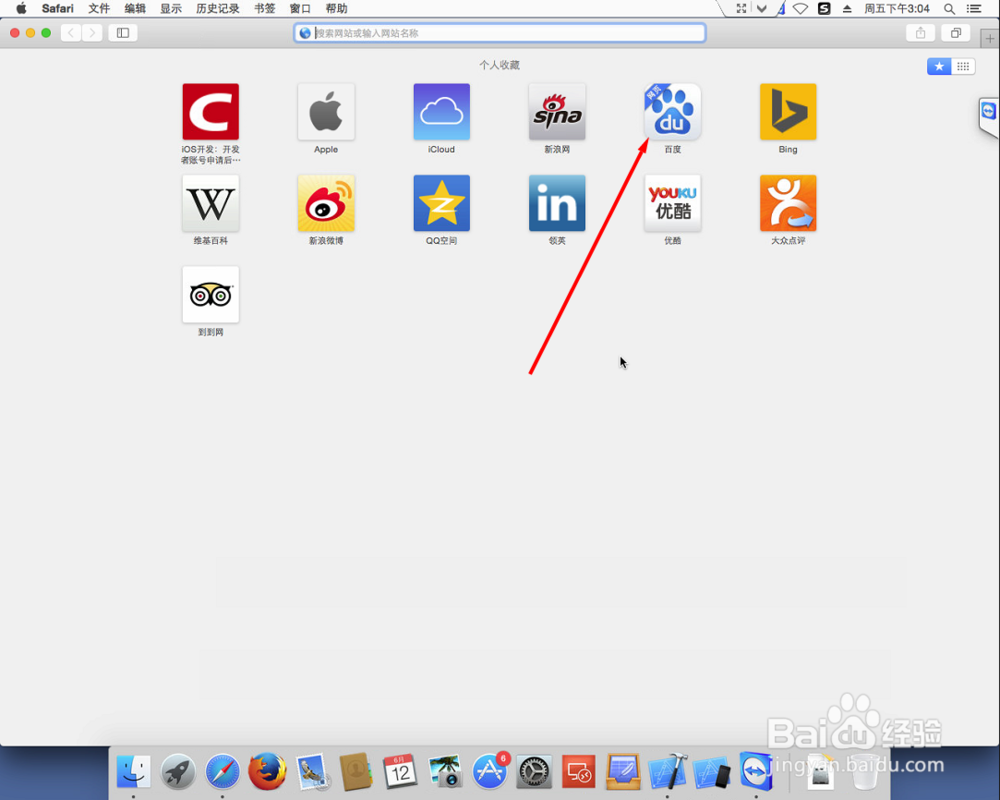Click the 个人收藏 heading text
This screenshot has width=1000, height=800.
(499, 65)
